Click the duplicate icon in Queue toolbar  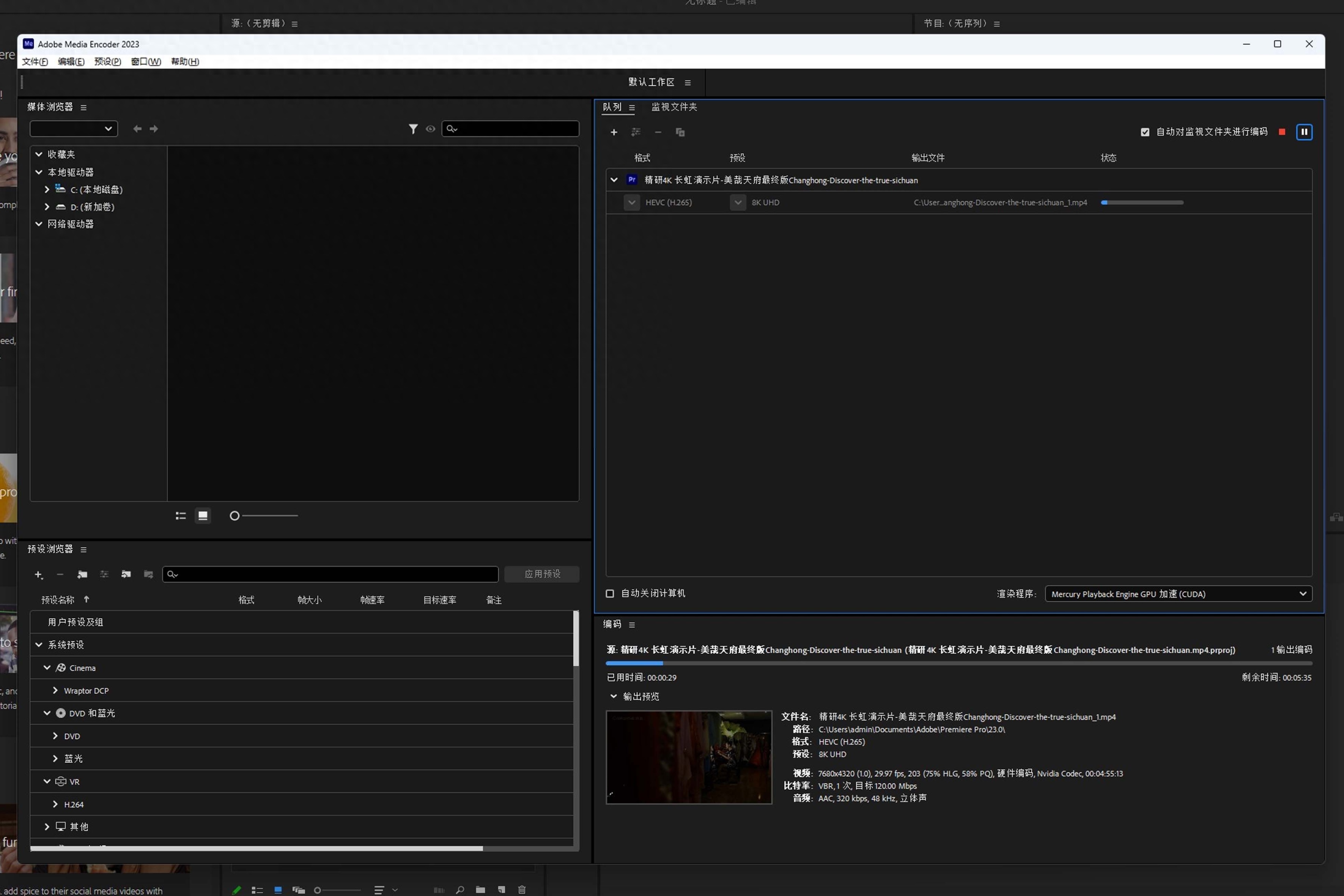coord(680,132)
